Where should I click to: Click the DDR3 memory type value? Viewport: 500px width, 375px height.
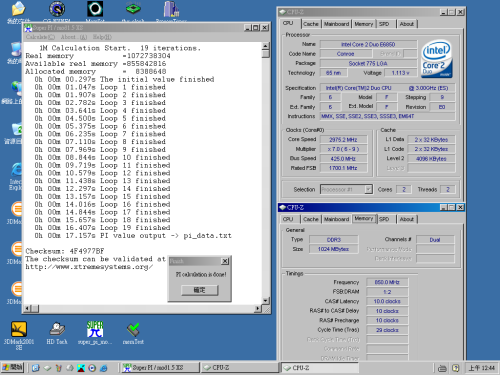pos(334,240)
